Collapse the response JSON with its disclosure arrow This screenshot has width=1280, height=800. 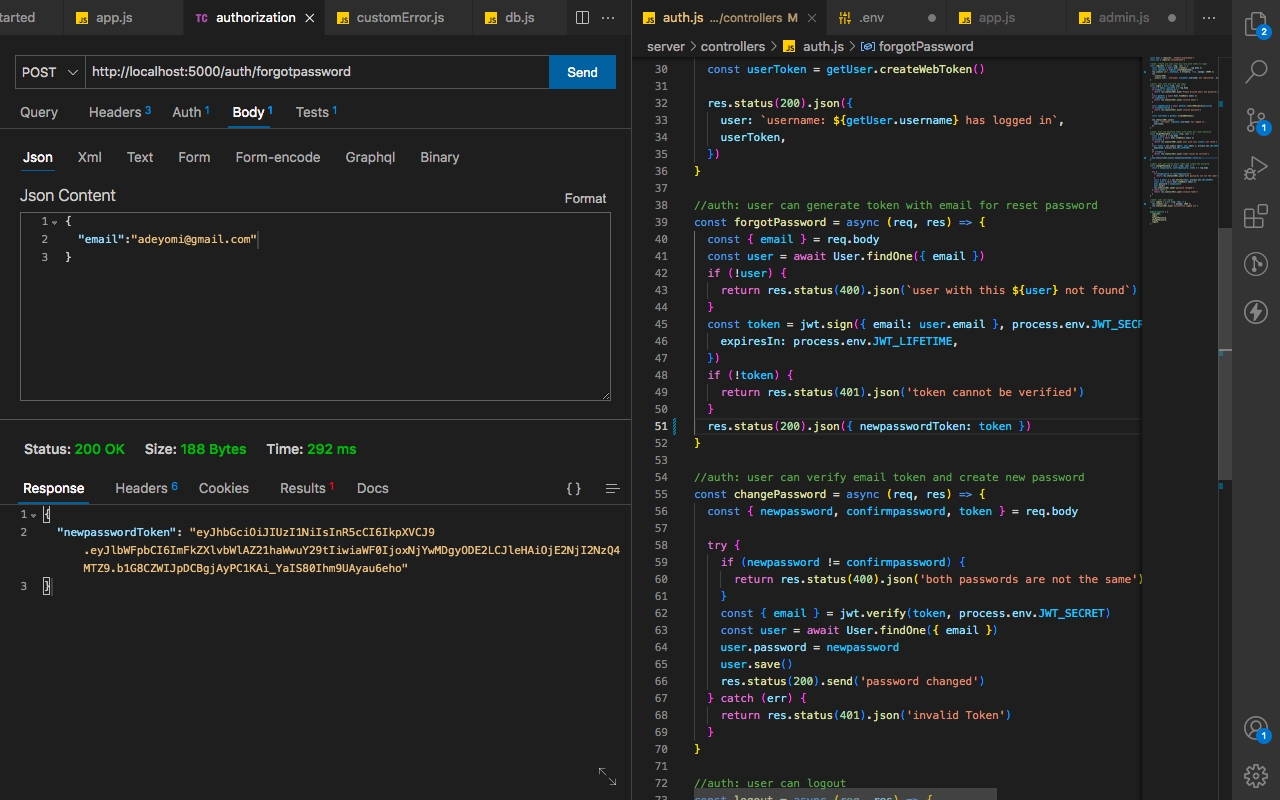pos(33,513)
